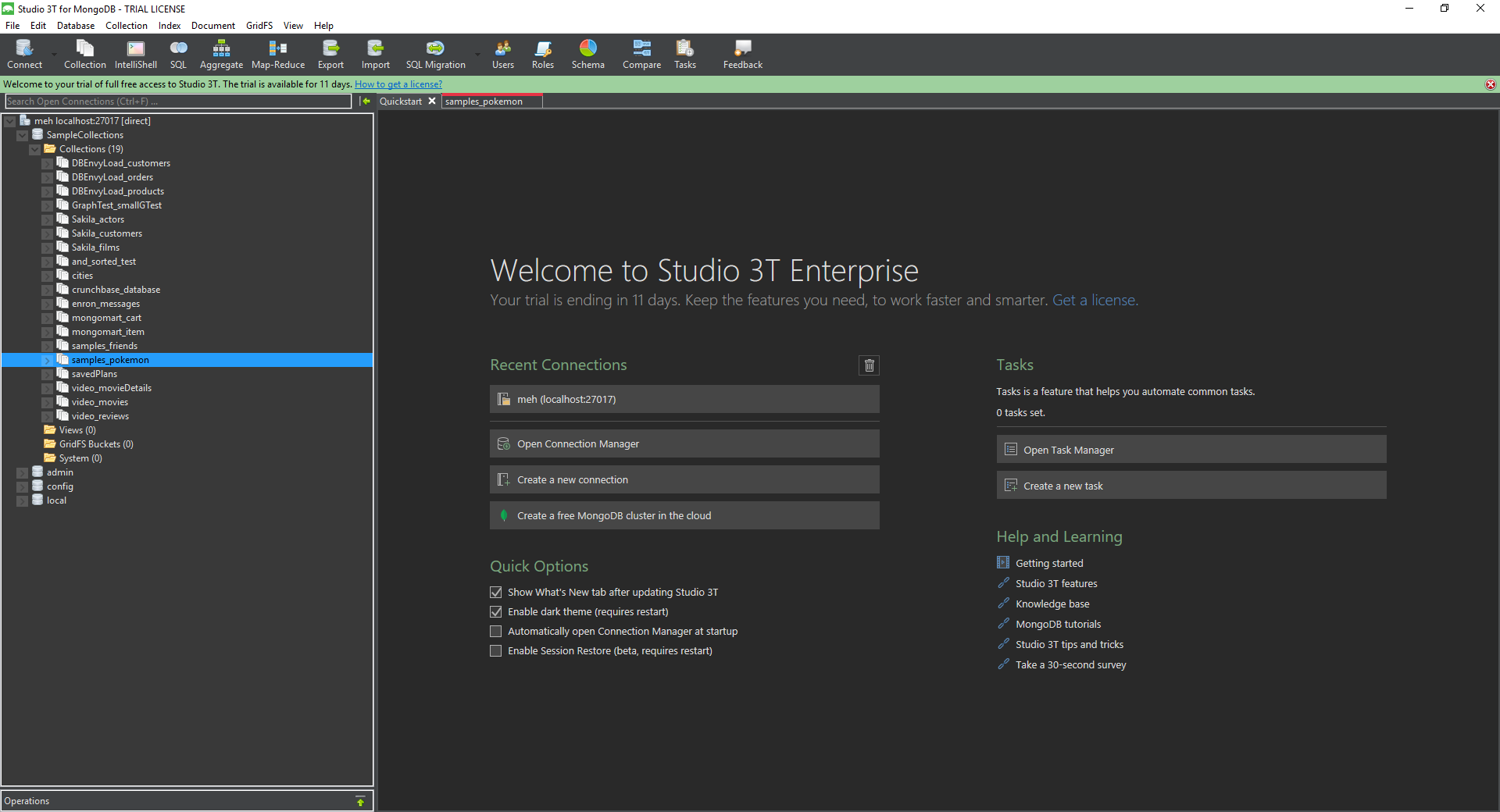Open the IntelliShell tool

click(135, 54)
